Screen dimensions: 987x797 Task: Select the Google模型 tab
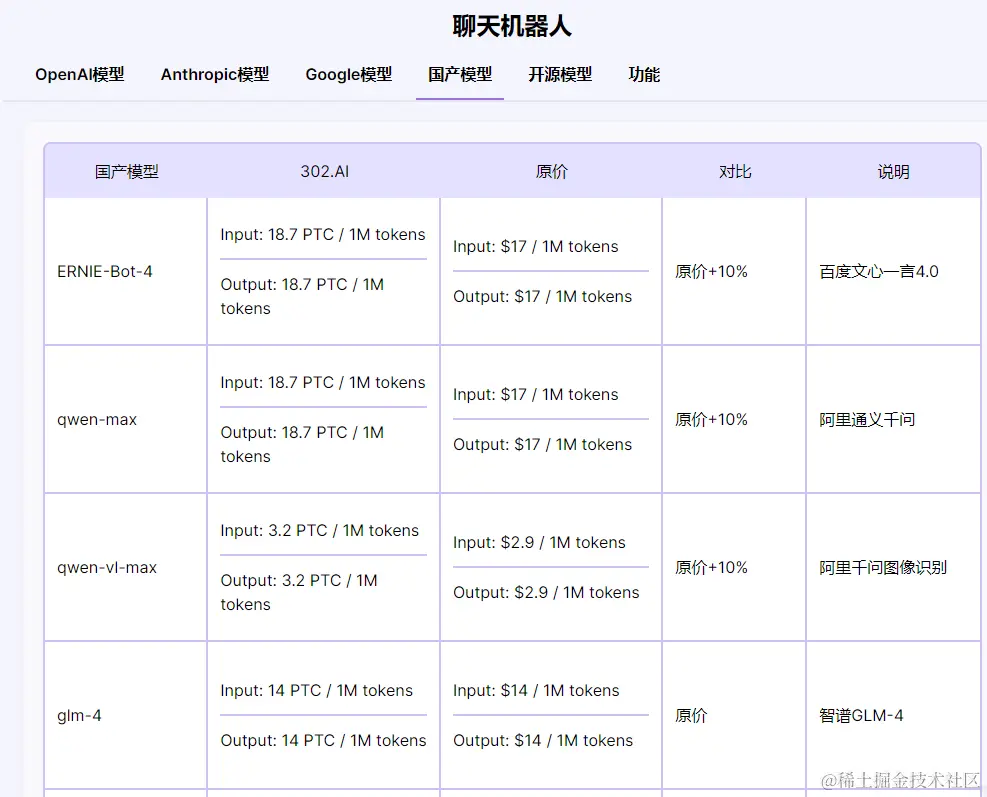tap(349, 74)
